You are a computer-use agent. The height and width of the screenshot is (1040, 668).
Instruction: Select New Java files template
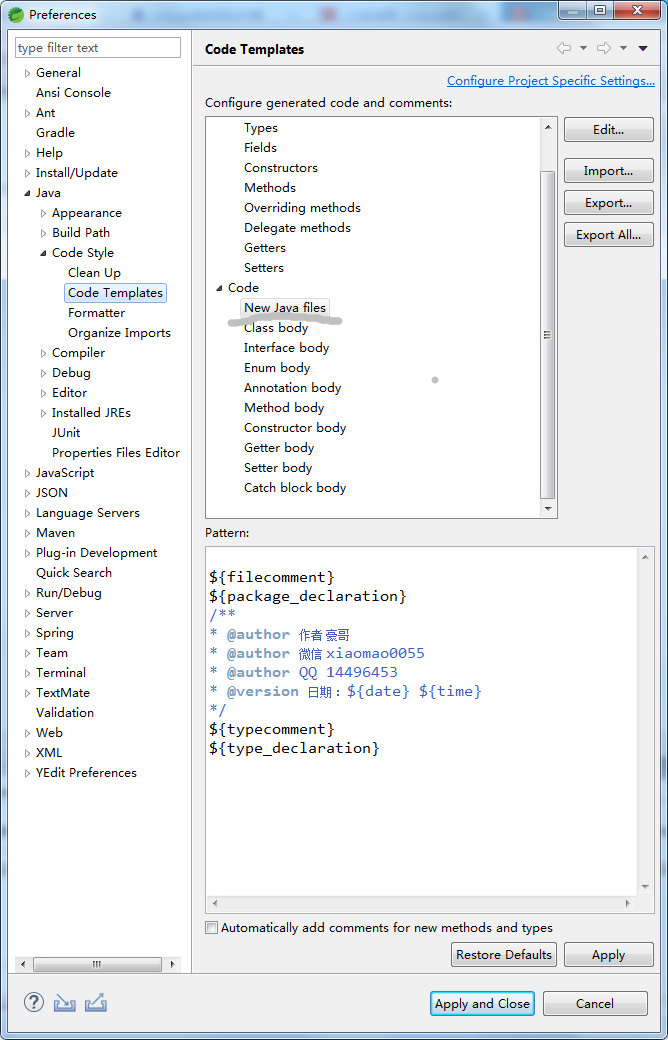(x=285, y=308)
